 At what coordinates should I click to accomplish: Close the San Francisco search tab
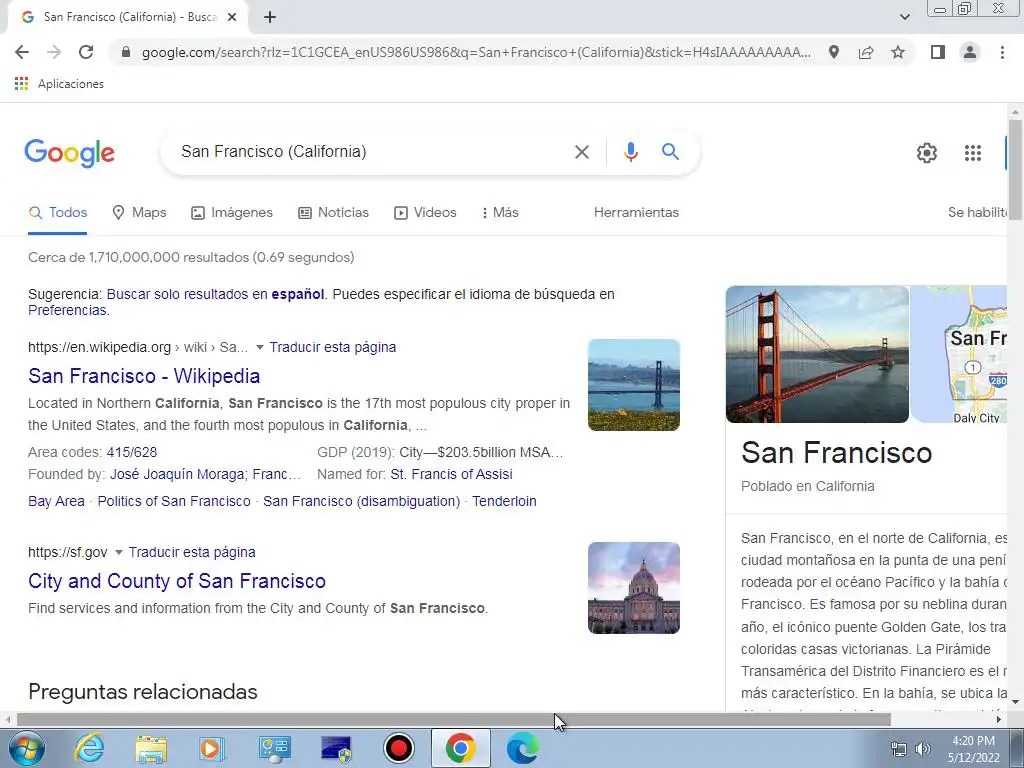coord(232,18)
